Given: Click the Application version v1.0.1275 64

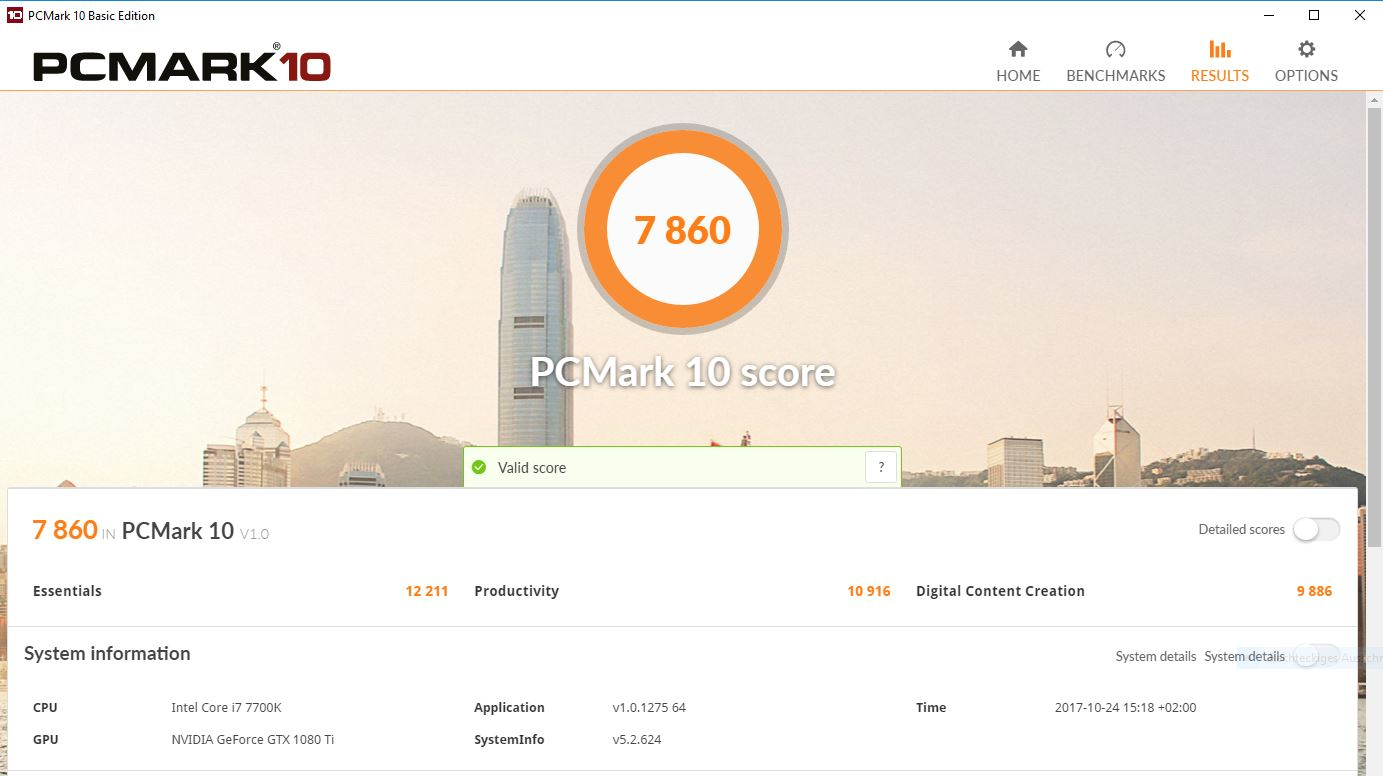Looking at the screenshot, I should (649, 707).
